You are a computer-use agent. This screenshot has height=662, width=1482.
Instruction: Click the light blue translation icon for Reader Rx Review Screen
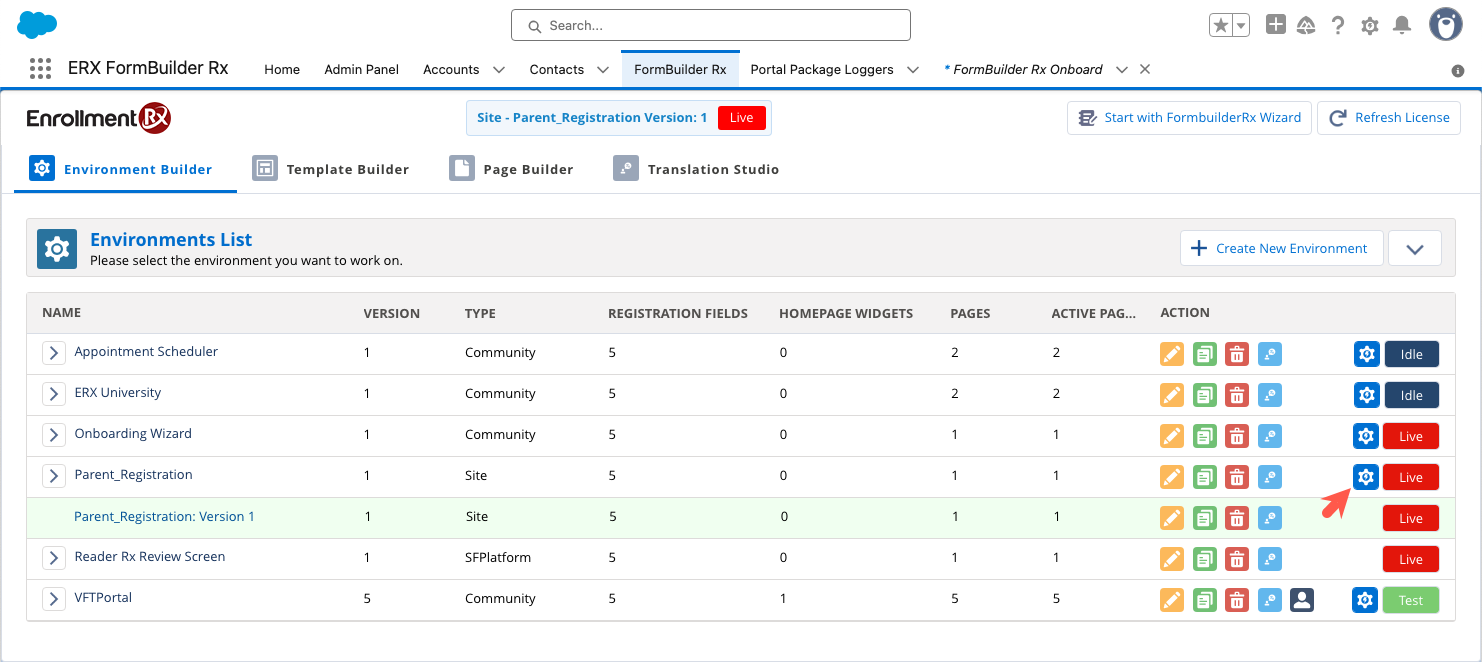[x=1269, y=559]
